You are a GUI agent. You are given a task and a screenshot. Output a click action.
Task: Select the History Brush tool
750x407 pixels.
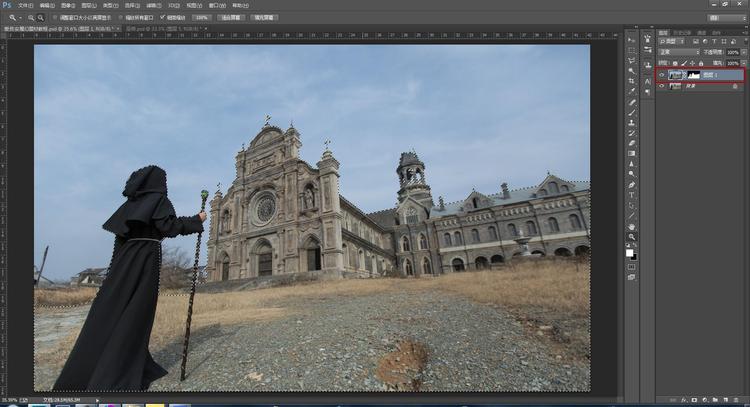(x=631, y=133)
